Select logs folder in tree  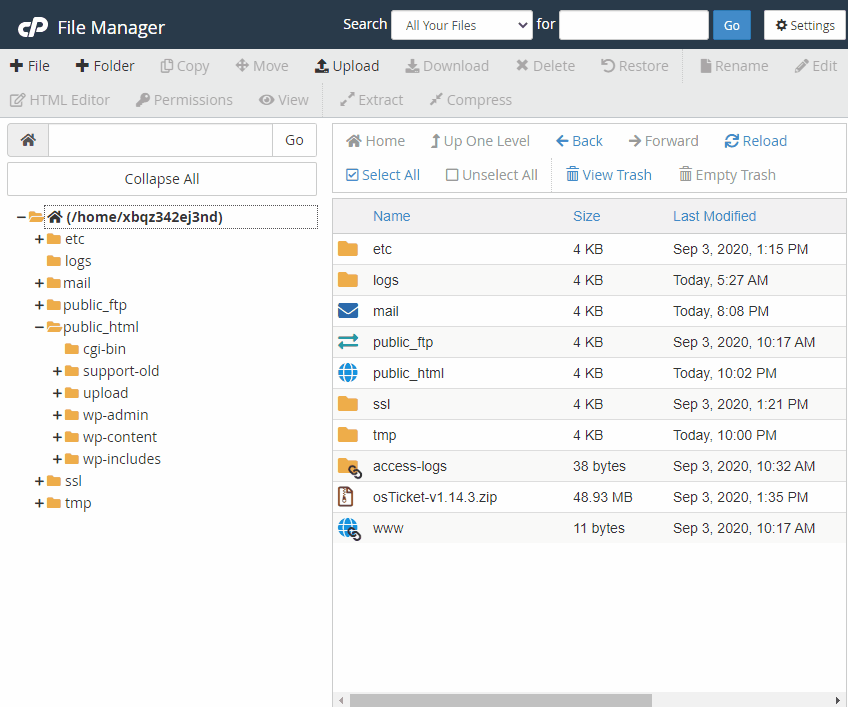point(77,261)
